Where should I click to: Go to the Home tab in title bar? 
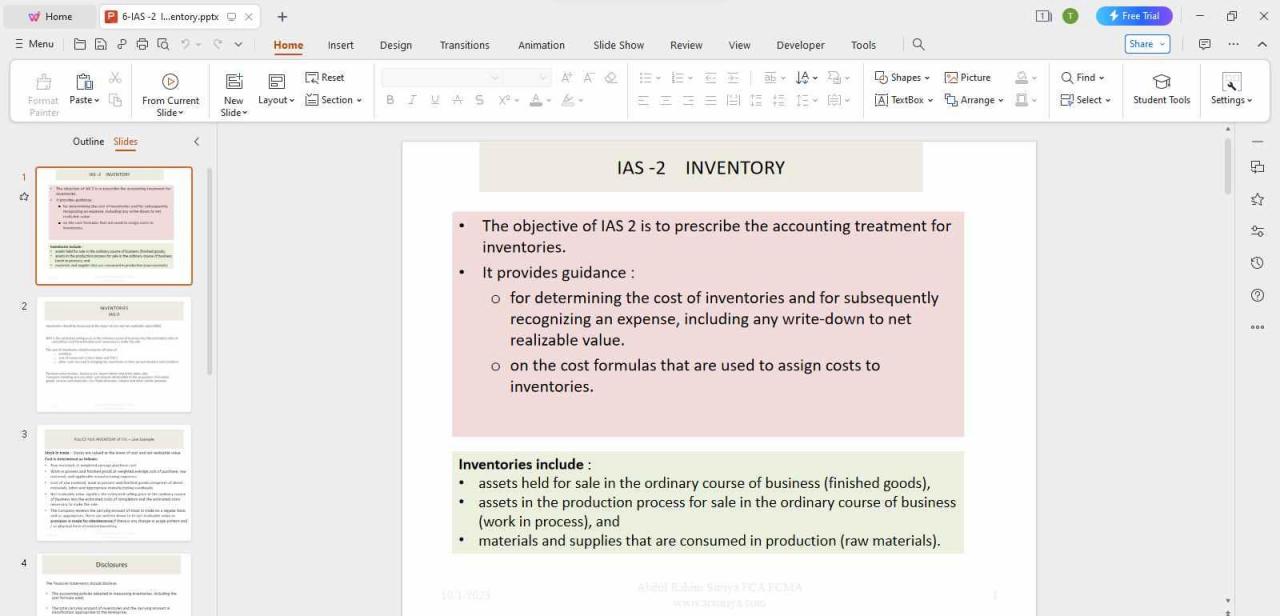pos(50,17)
